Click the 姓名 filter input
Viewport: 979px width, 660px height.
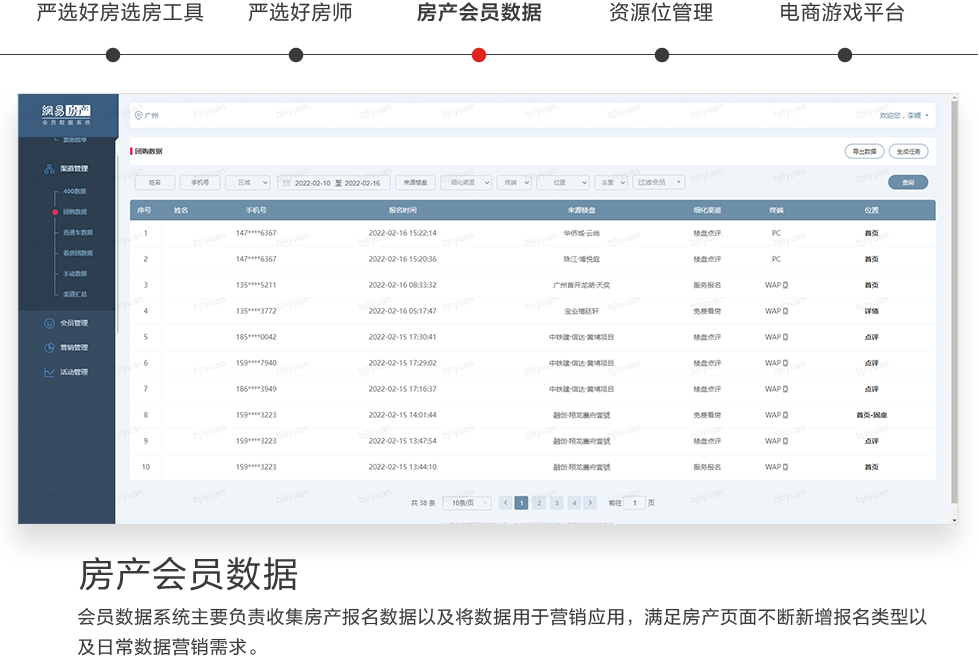(x=155, y=182)
